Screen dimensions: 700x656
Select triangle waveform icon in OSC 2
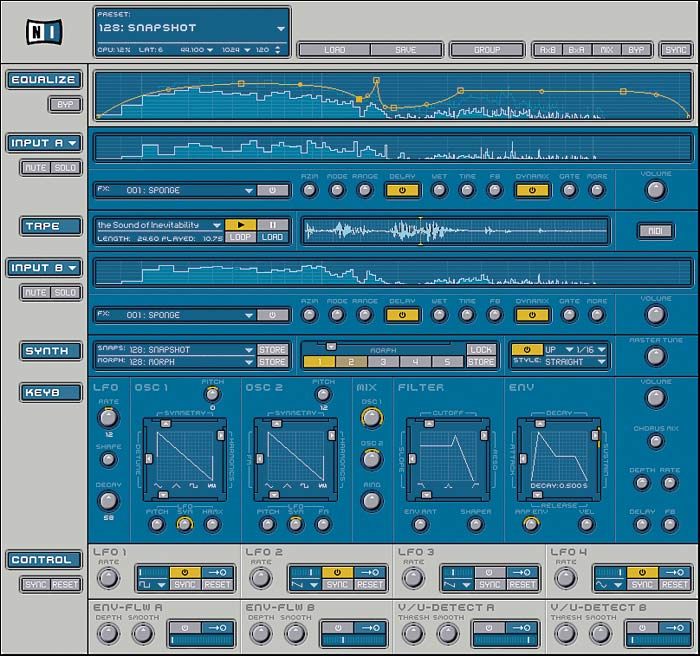click(x=287, y=485)
